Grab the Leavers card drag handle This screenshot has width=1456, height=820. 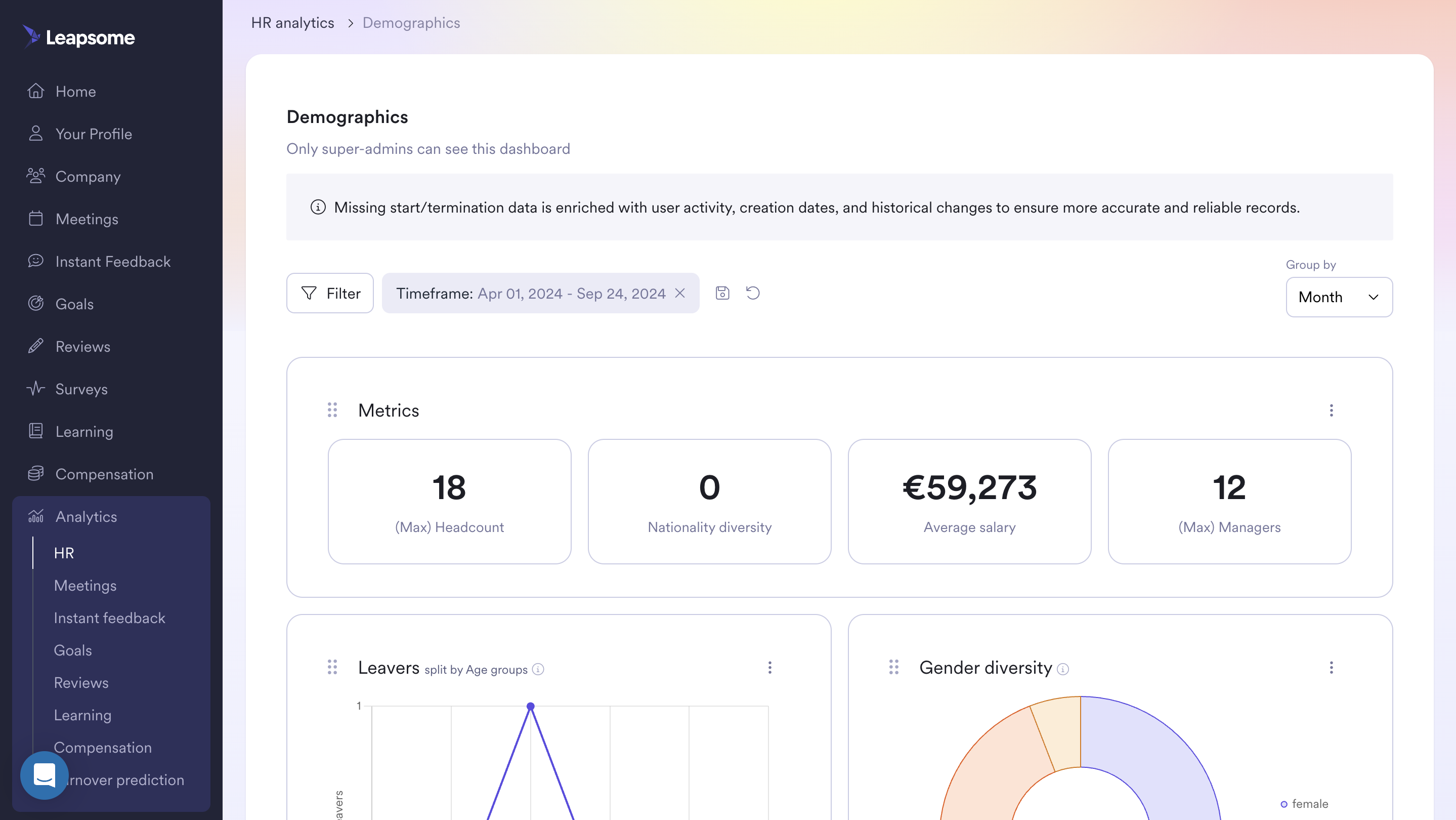[332, 667]
